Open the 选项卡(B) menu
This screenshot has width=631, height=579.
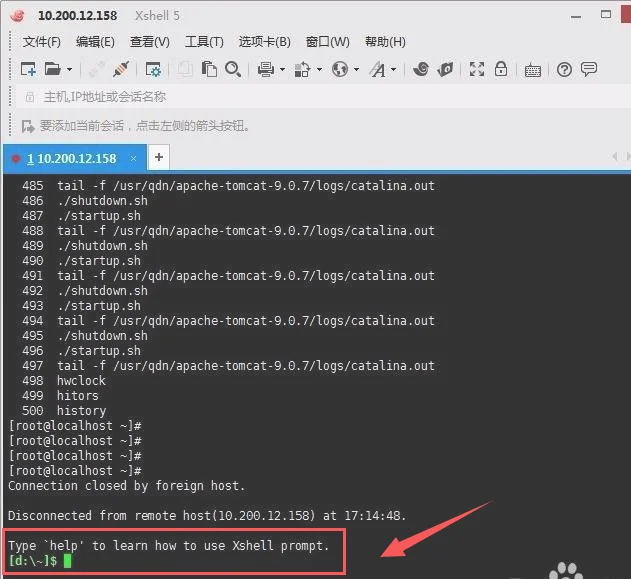[x=264, y=41]
